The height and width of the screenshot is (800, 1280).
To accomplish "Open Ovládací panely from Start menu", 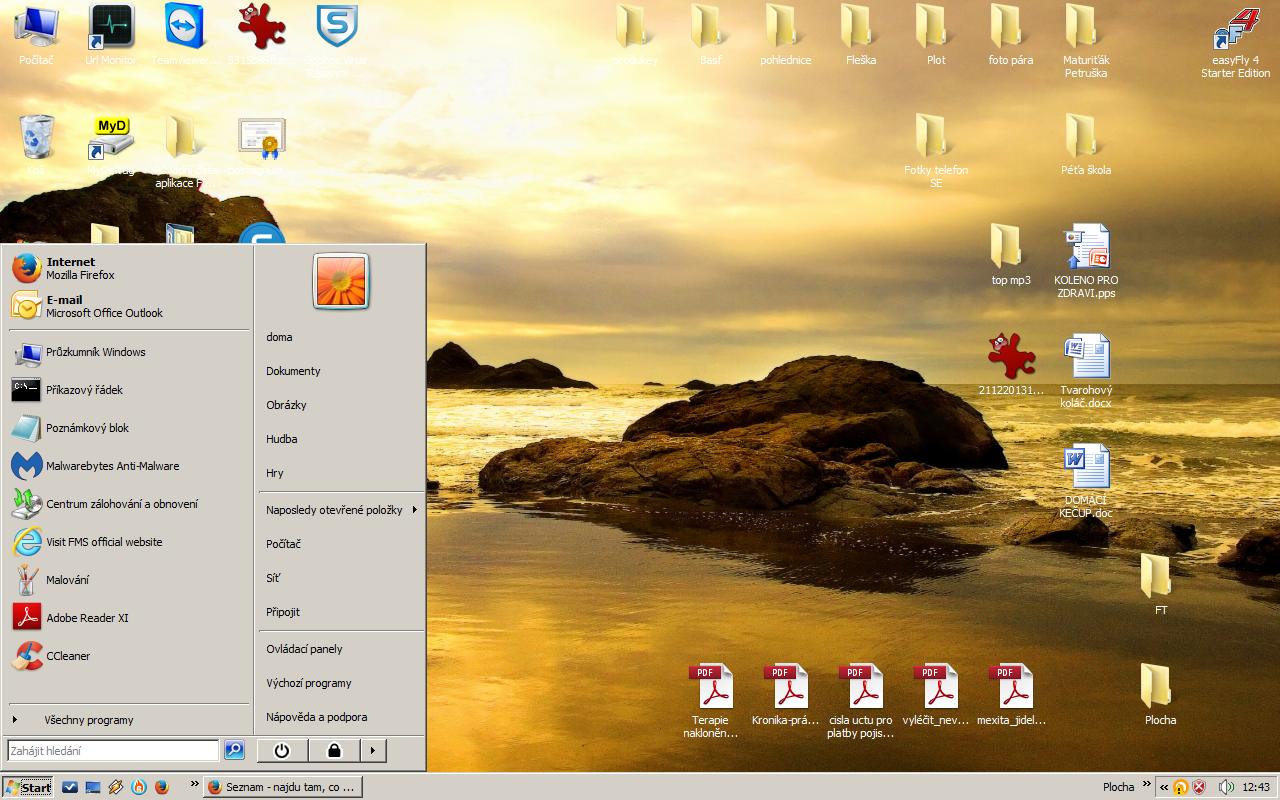I will pyautogui.click(x=304, y=649).
